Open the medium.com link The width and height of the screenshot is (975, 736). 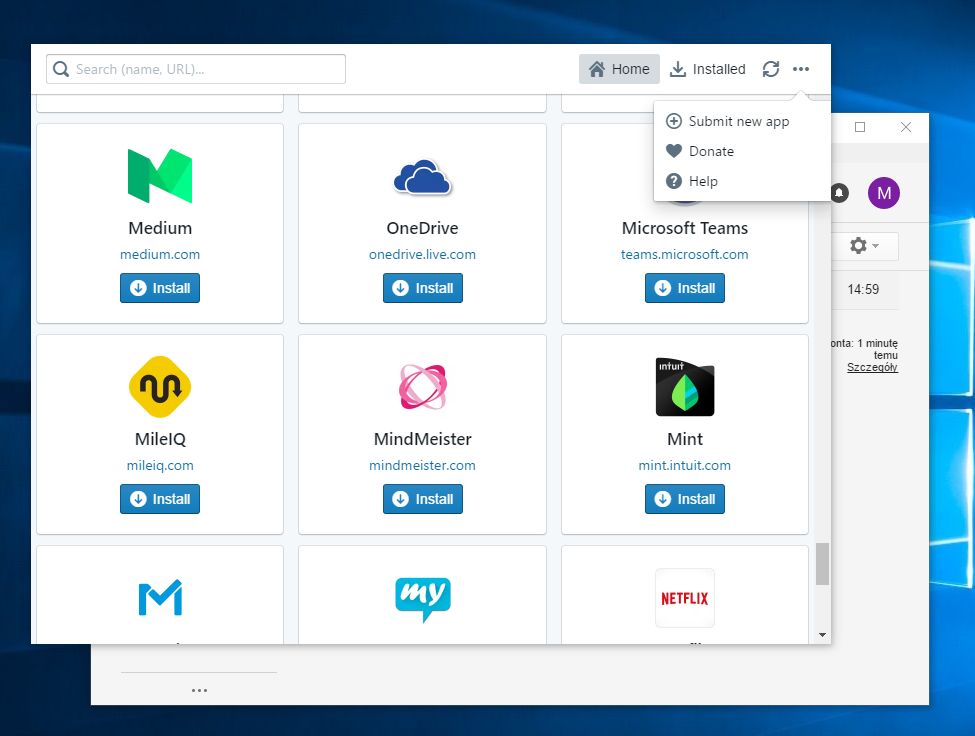coord(160,254)
